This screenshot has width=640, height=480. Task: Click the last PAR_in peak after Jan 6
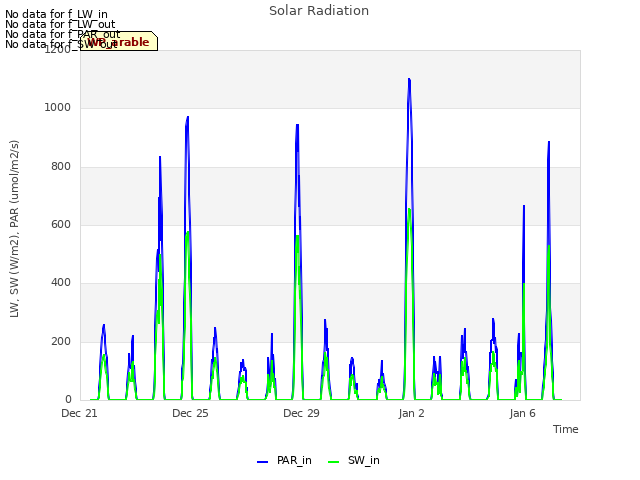[549, 142]
